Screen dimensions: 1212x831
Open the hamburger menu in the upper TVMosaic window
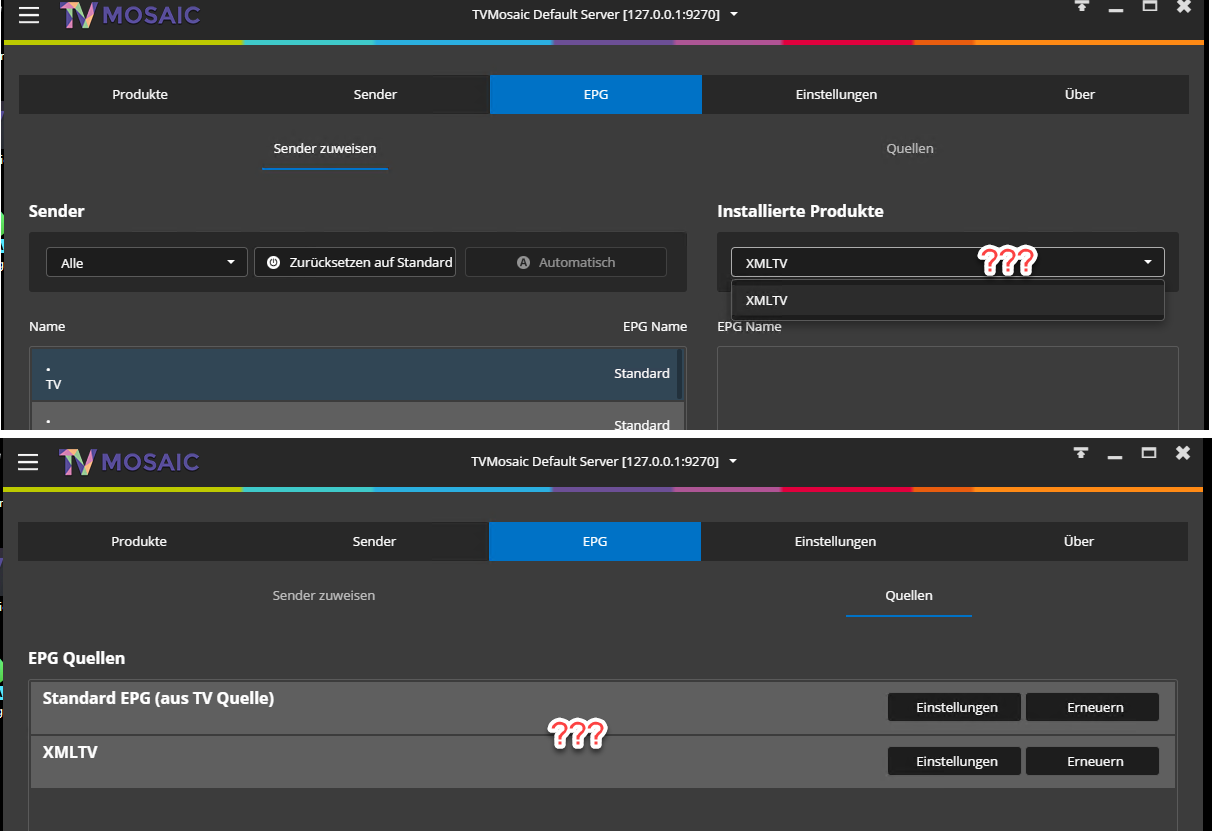pyautogui.click(x=29, y=15)
